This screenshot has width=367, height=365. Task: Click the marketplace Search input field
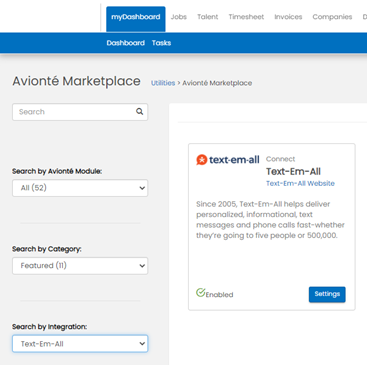point(80,112)
